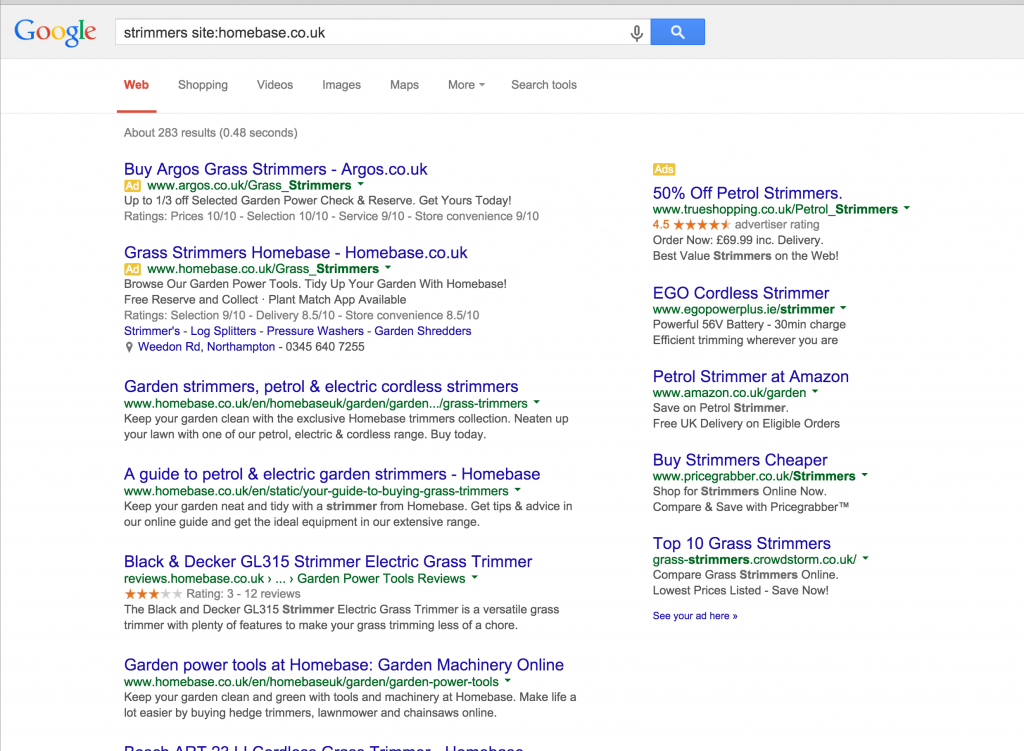The width and height of the screenshot is (1024, 751).
Task: Click Compare & Save with Pricegrabber text
Action: coord(751,507)
